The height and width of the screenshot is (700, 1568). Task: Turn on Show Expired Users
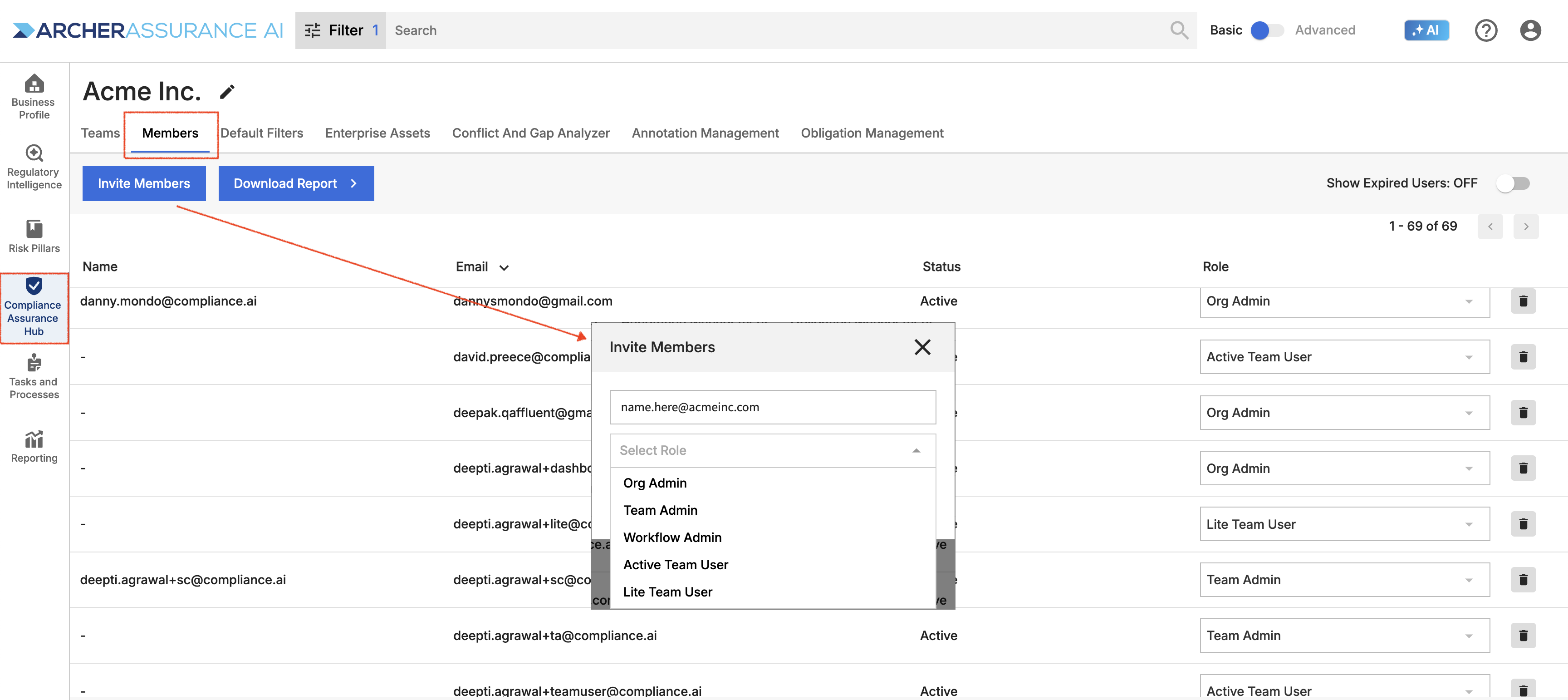1513,183
